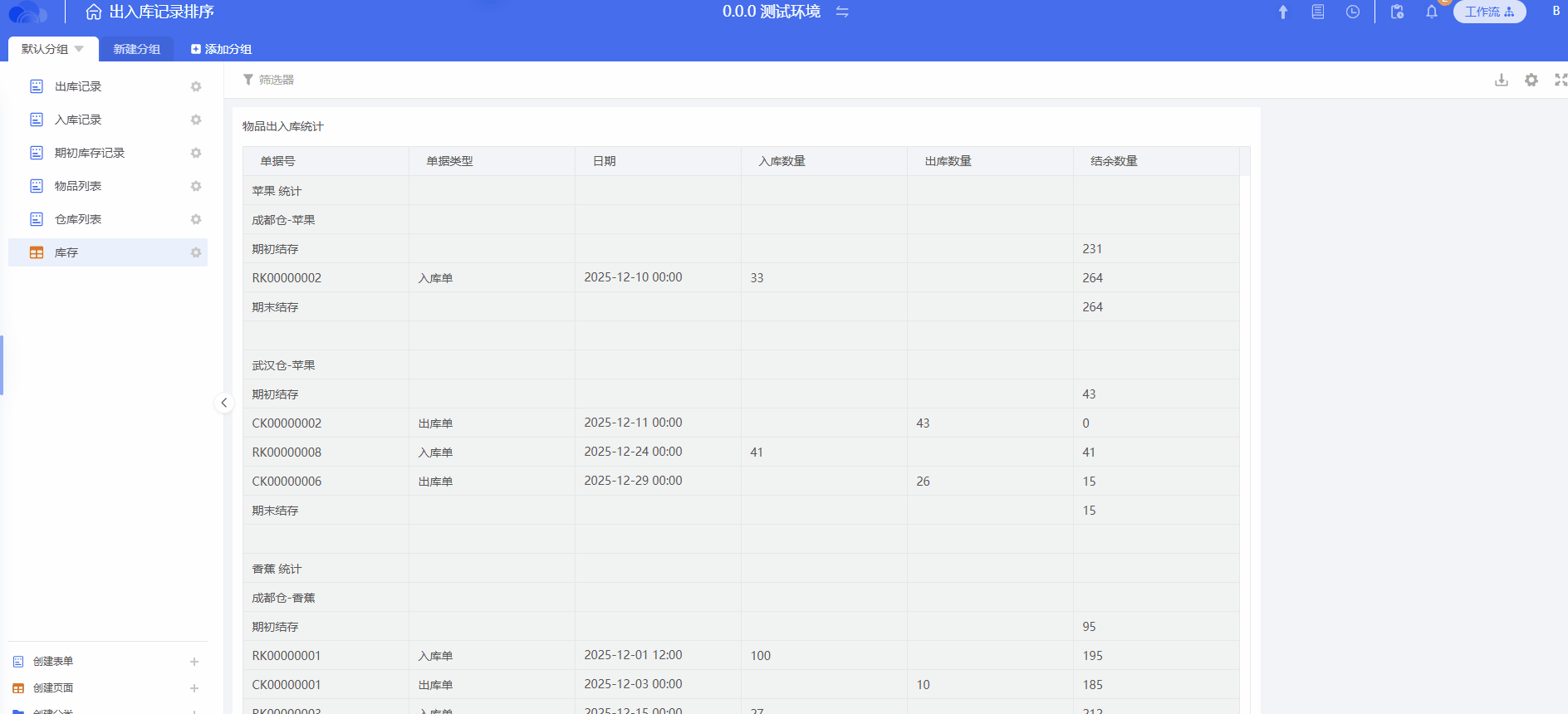Click the home icon beside 出入库记录排序
The image size is (1568, 714).
tap(94, 12)
